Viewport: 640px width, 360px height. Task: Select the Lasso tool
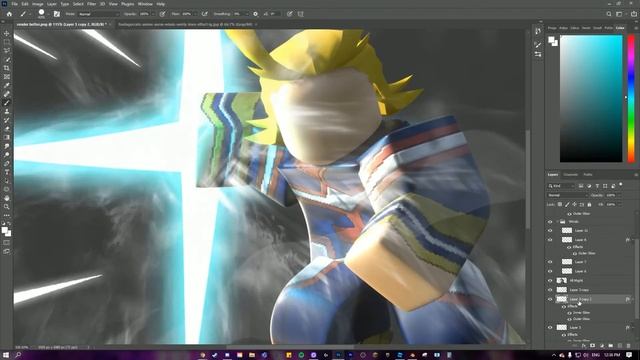[7, 50]
